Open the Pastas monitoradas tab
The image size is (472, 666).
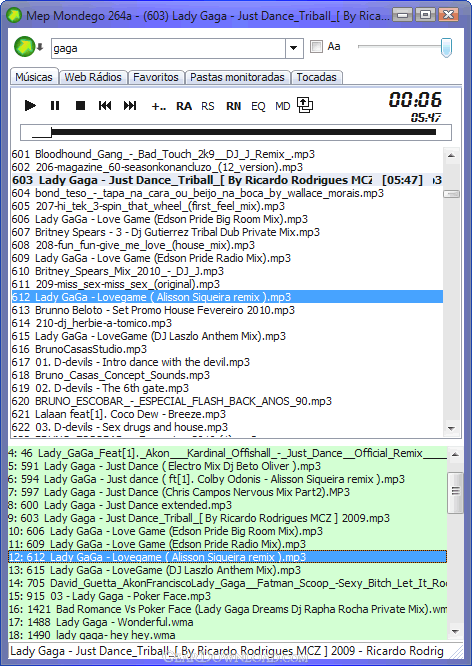click(x=237, y=77)
